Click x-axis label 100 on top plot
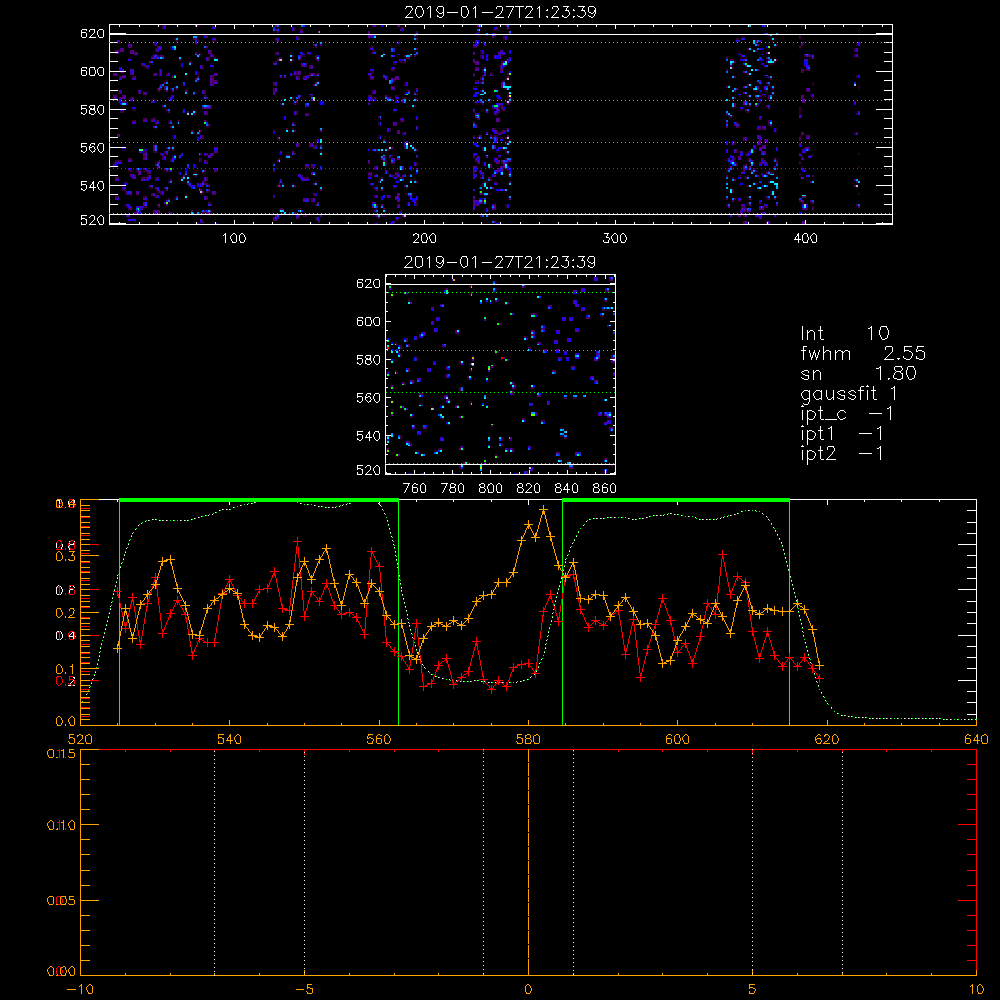The width and height of the screenshot is (1000, 1000). click(234, 239)
